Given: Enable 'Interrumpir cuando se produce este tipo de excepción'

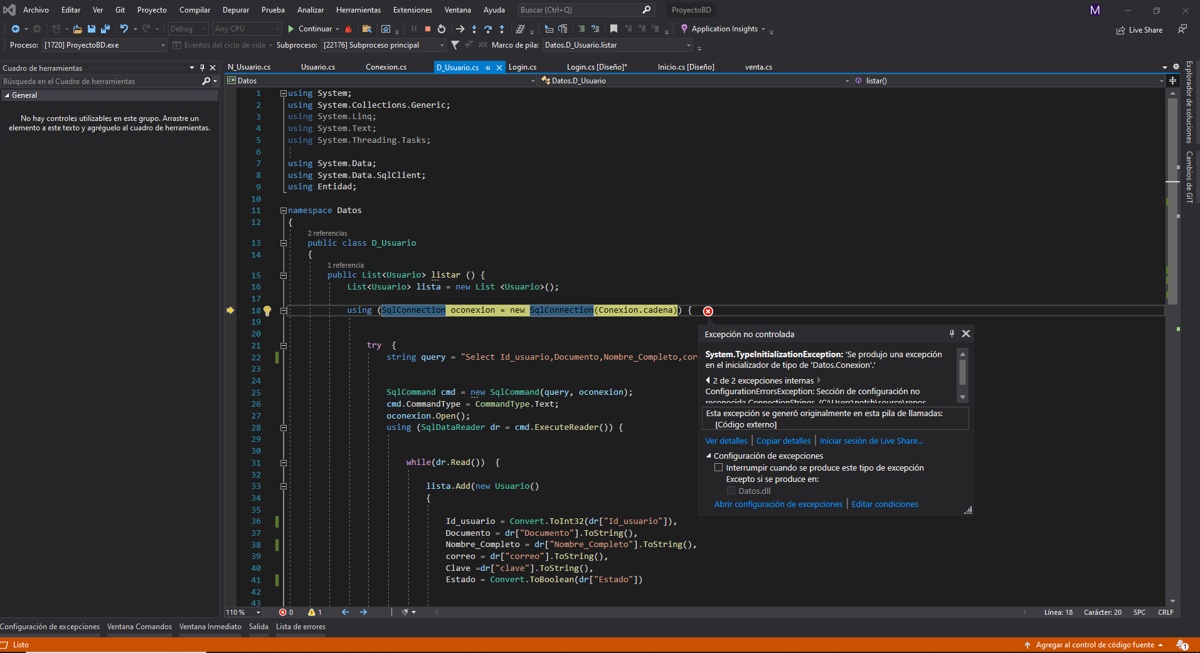Looking at the screenshot, I should (718, 468).
